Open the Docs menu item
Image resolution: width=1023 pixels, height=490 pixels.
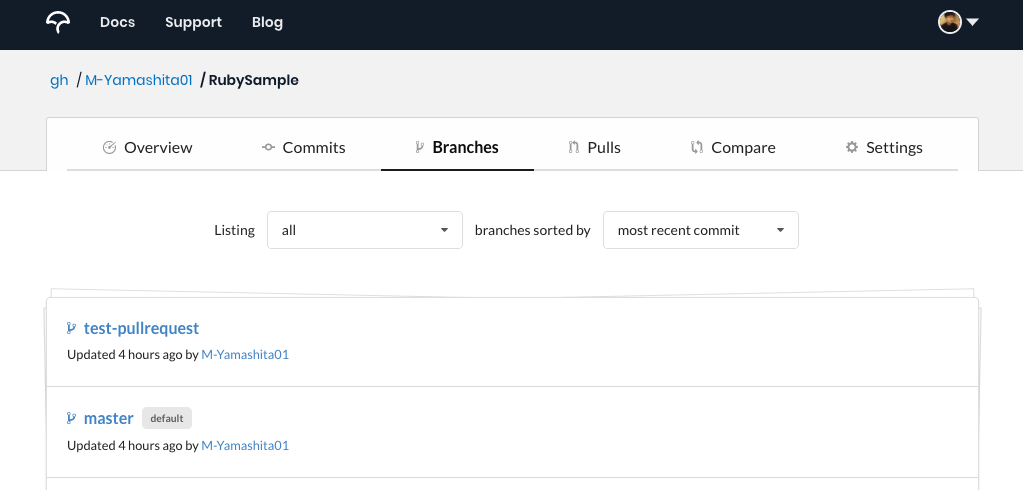(117, 22)
